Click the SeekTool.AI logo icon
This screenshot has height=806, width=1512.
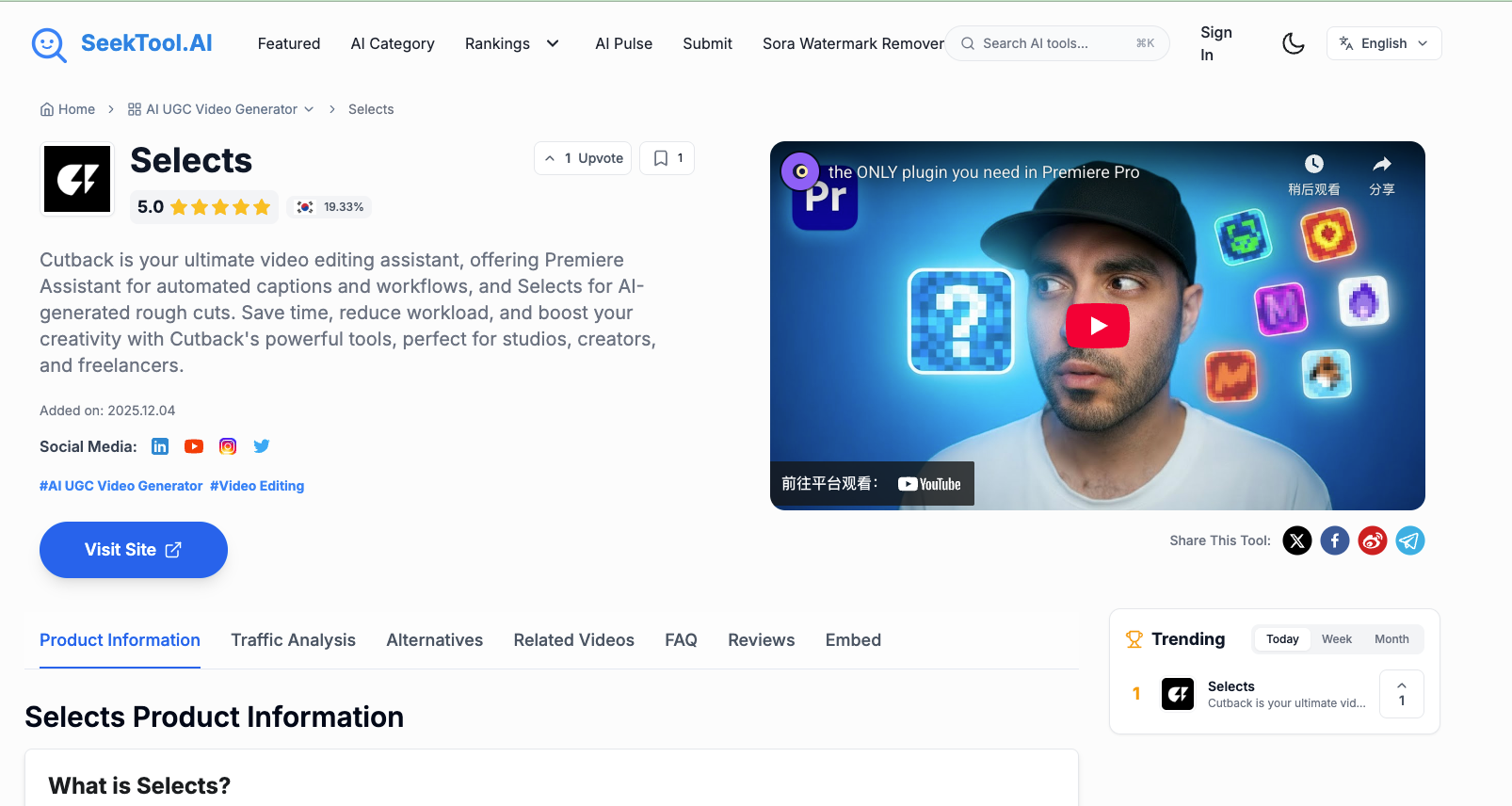[49, 44]
